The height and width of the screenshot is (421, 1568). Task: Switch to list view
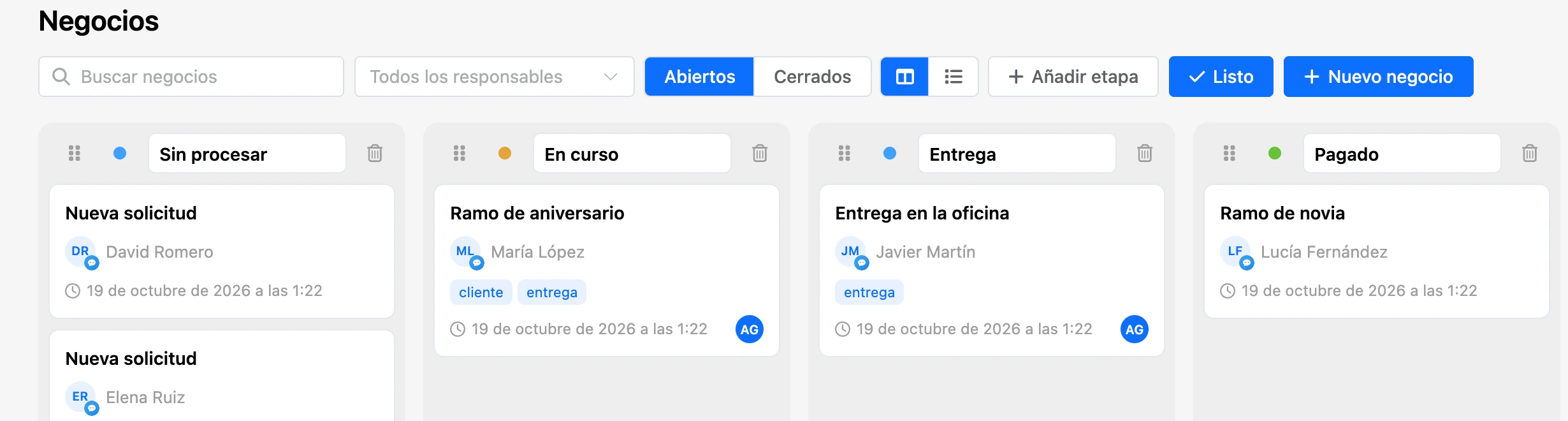click(x=954, y=77)
